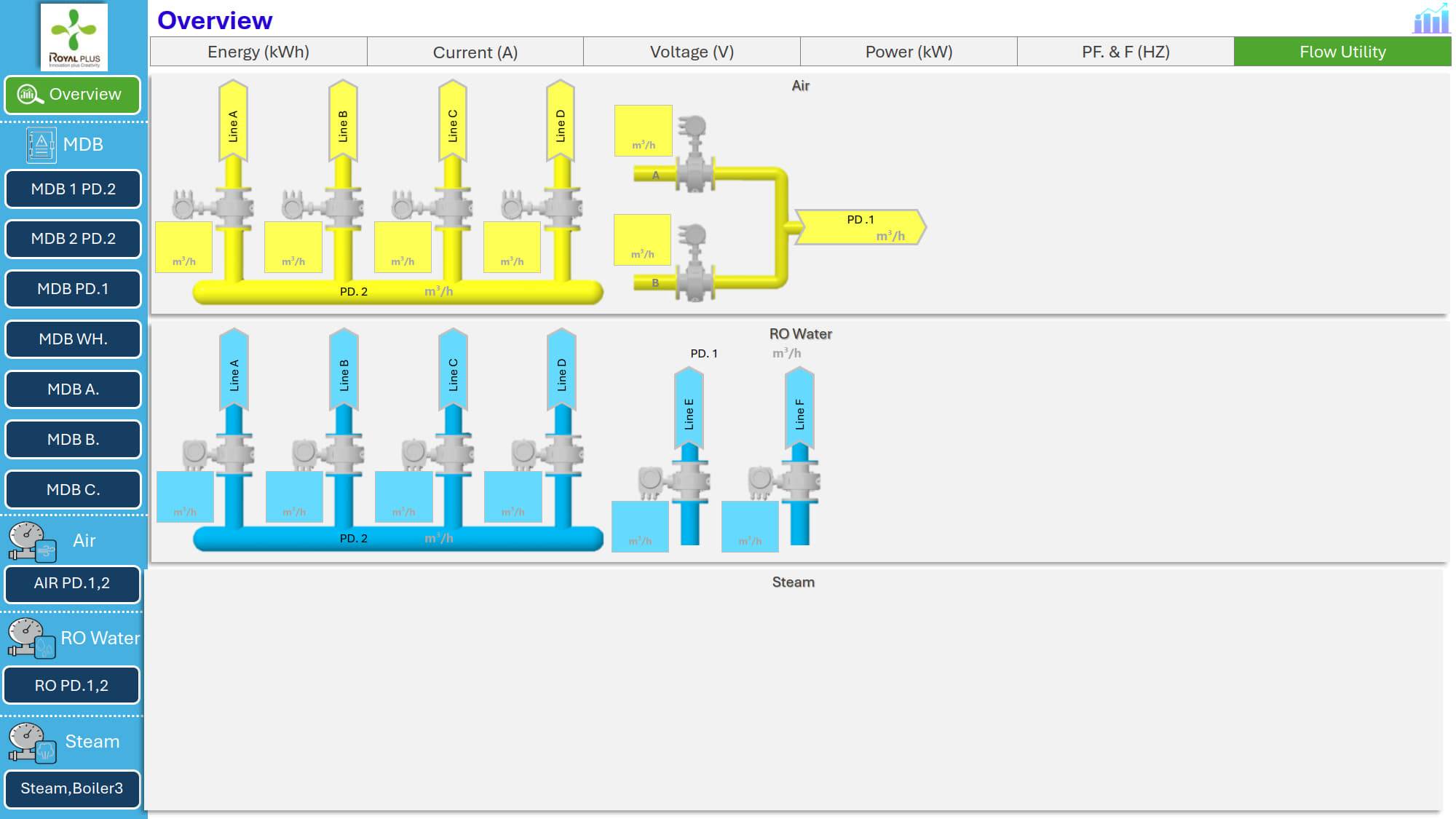Open RO PD.1,2 page
Viewport: 1456px width, 819px height.
point(71,686)
